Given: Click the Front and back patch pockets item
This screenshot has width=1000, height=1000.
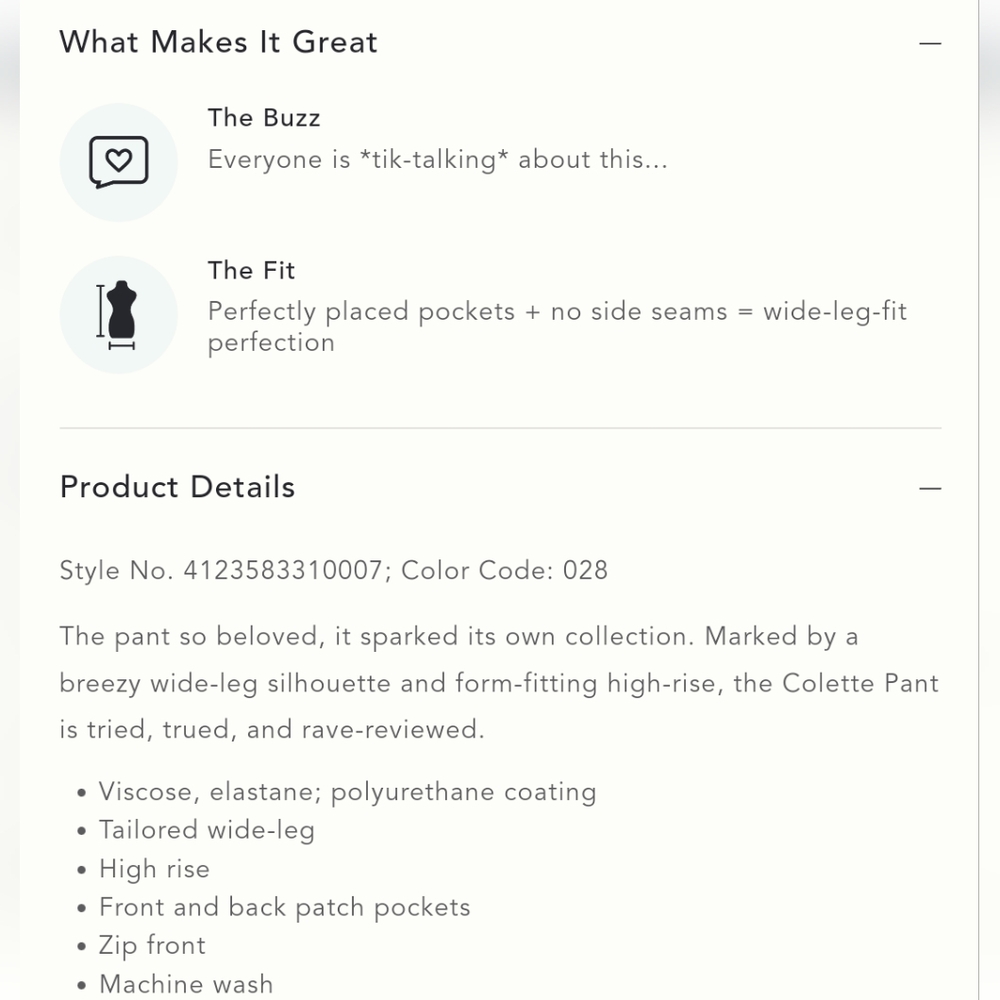Looking at the screenshot, I should (284, 908).
